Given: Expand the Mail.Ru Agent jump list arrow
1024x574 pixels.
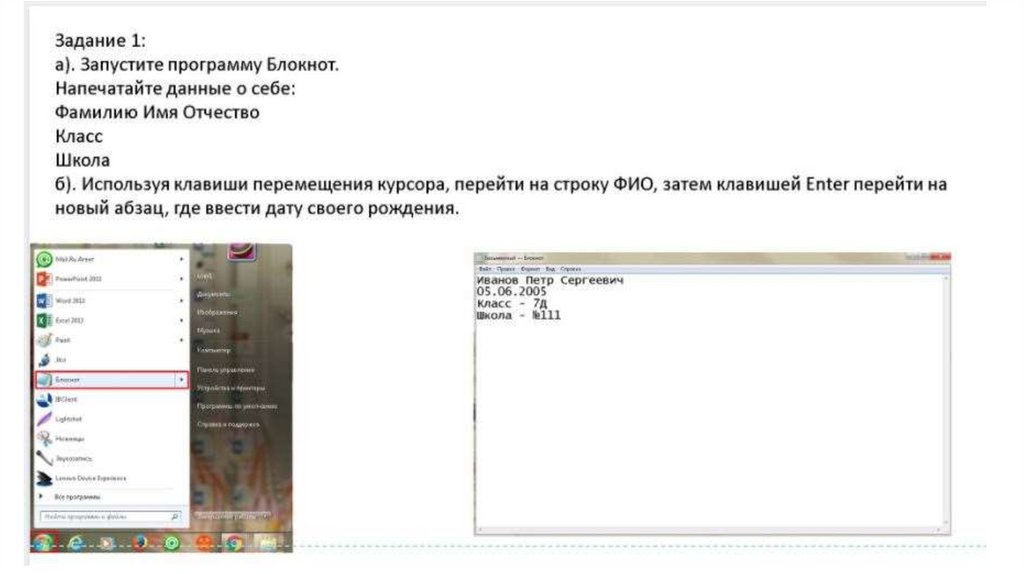Looking at the screenshot, I should tap(182, 259).
